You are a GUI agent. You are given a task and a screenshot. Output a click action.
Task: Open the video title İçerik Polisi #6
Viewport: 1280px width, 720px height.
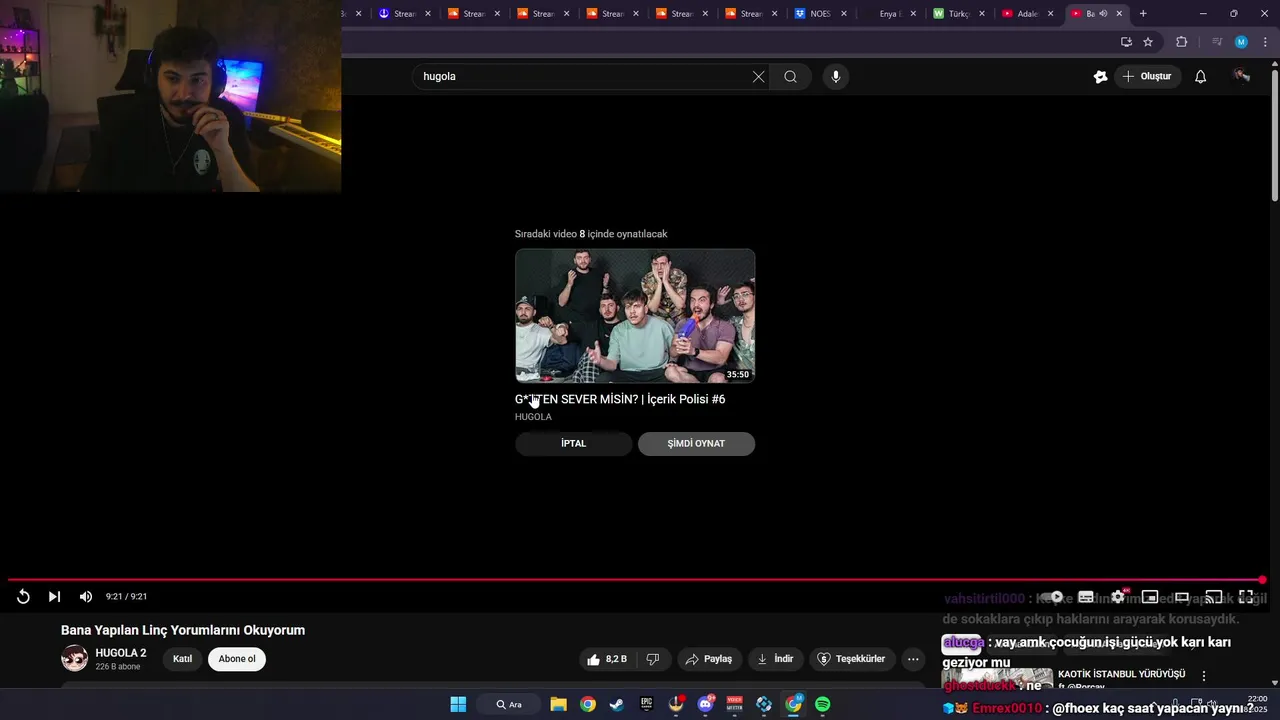[x=620, y=399]
